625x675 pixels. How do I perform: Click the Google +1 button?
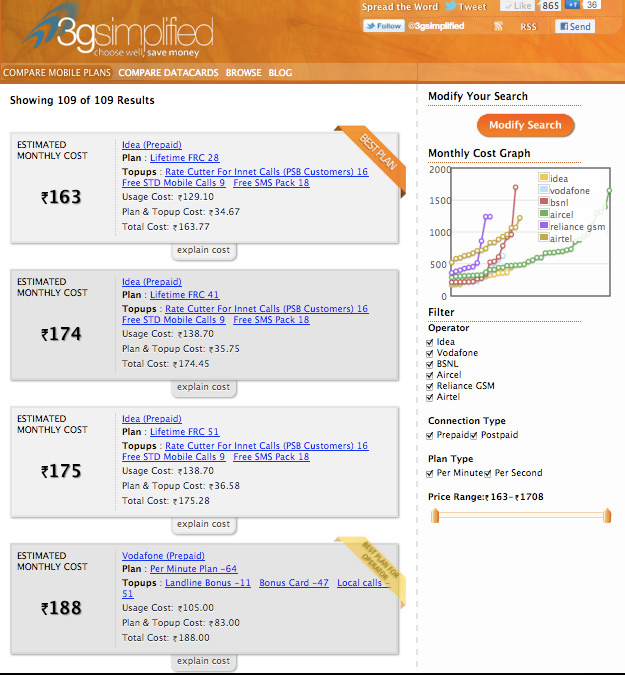pyautogui.click(x=573, y=6)
